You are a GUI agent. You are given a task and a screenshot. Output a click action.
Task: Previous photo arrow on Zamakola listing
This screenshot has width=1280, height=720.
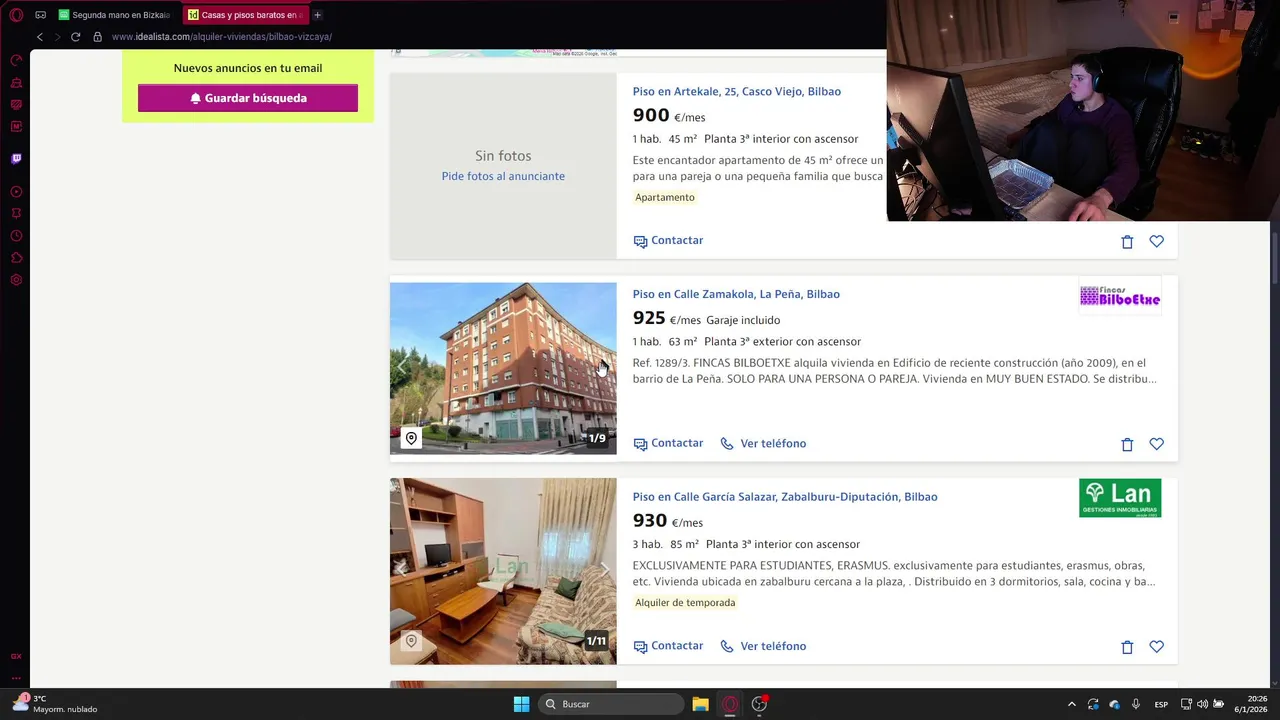click(402, 367)
